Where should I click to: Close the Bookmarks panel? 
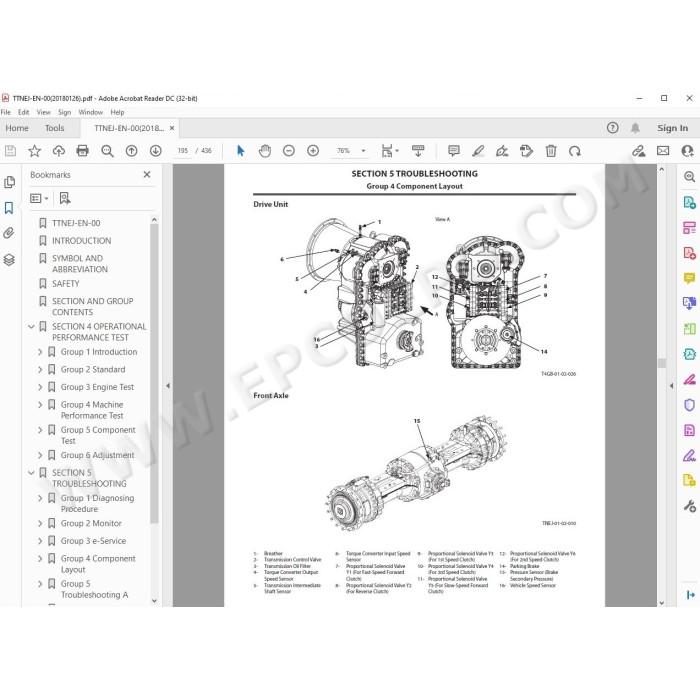click(x=147, y=175)
